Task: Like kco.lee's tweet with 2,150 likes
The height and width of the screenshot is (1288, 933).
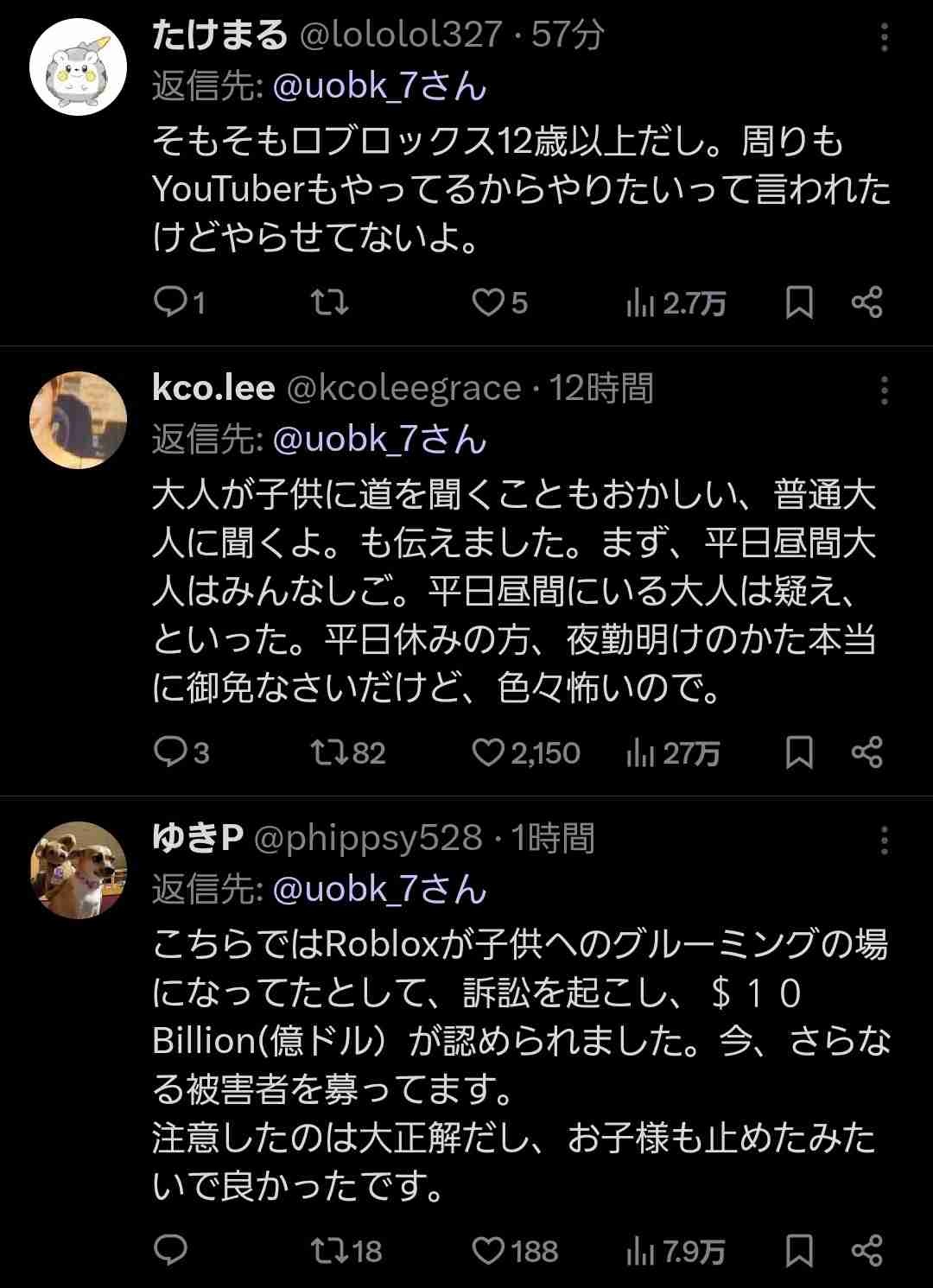Action: coord(489,752)
